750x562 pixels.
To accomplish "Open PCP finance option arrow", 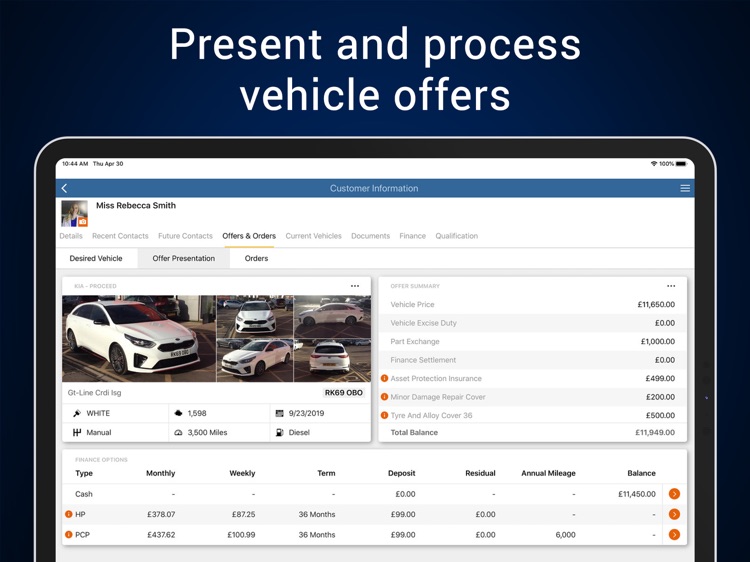I will point(674,535).
